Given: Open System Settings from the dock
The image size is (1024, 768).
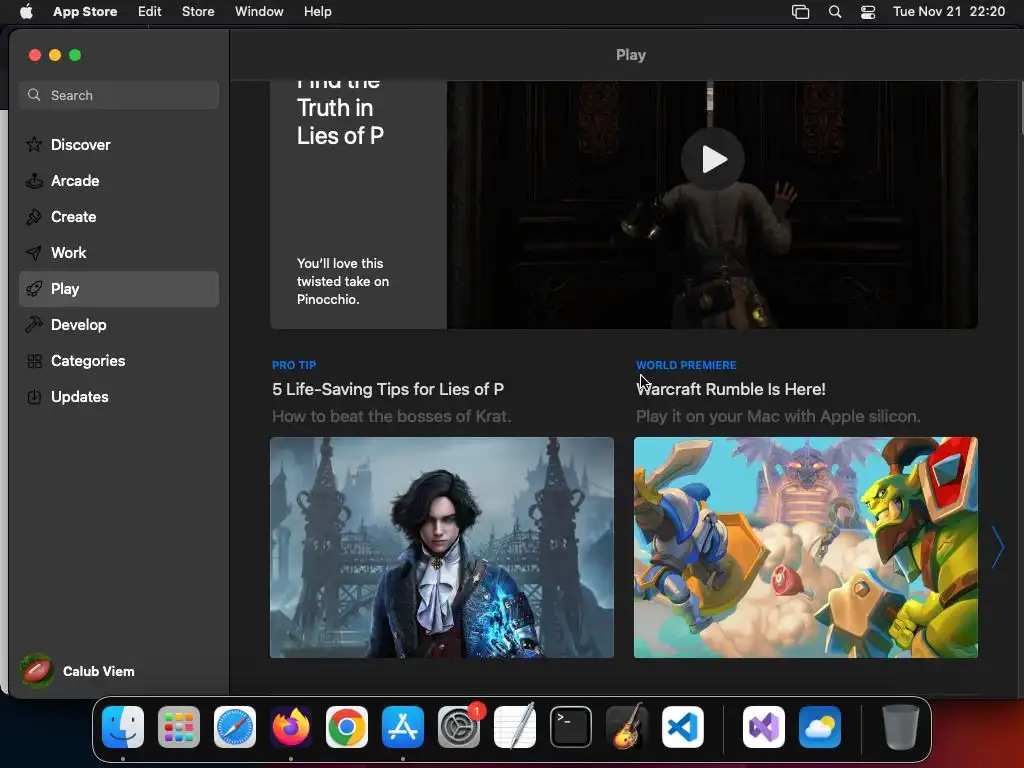Looking at the screenshot, I should pyautogui.click(x=458, y=727).
